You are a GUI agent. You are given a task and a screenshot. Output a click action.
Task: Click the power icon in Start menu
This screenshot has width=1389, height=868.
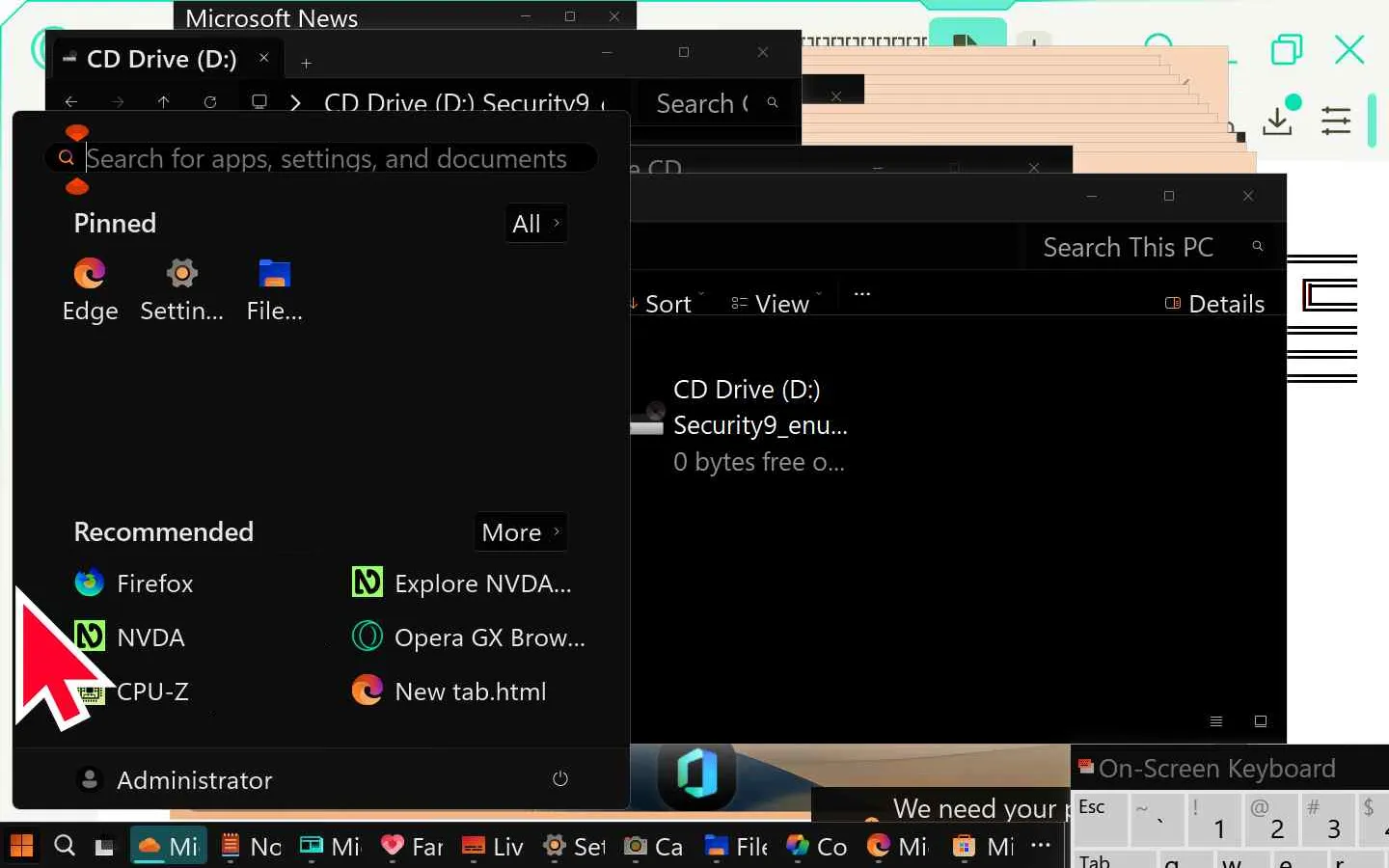[560, 778]
